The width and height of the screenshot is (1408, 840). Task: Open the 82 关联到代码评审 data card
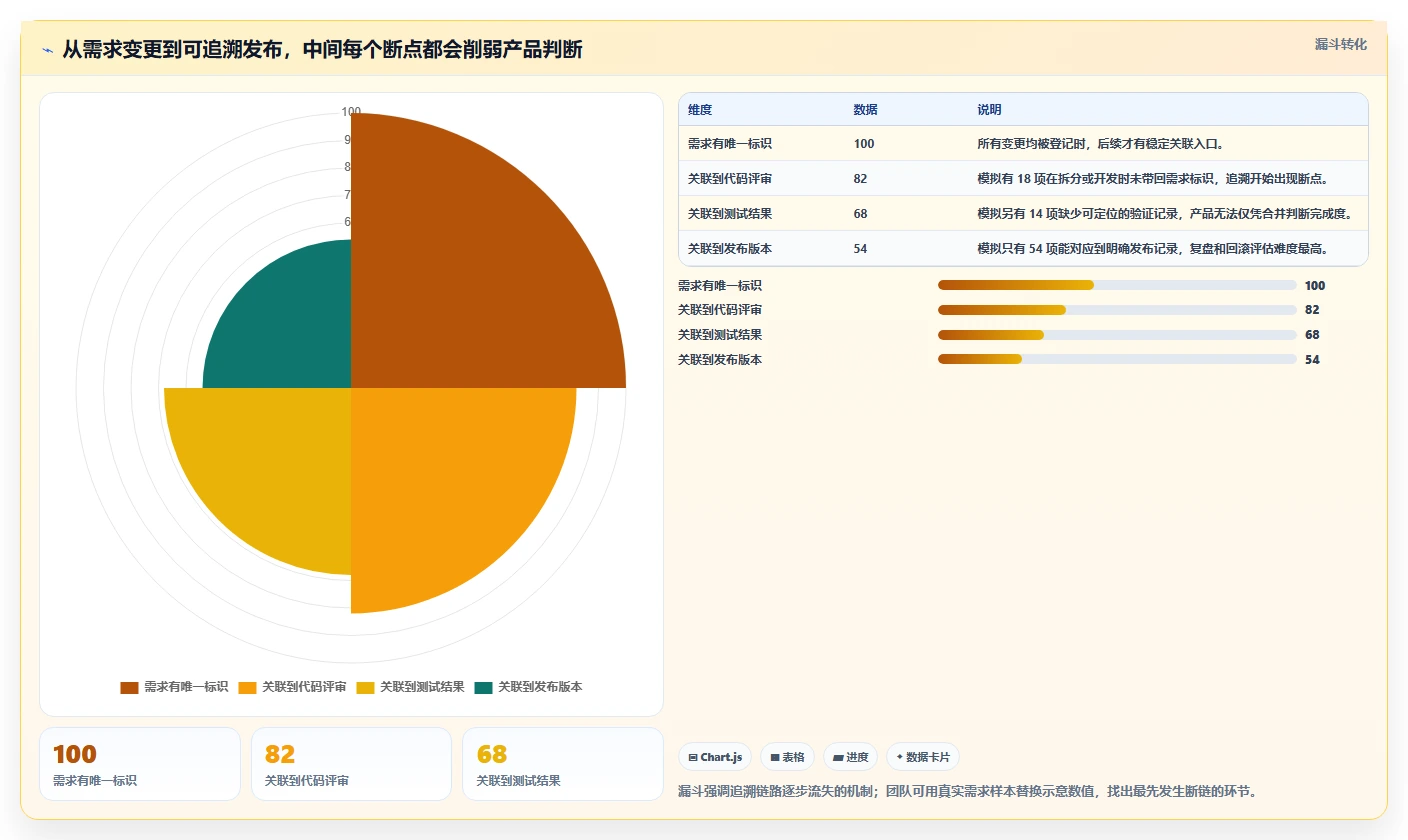pyautogui.click(x=351, y=764)
